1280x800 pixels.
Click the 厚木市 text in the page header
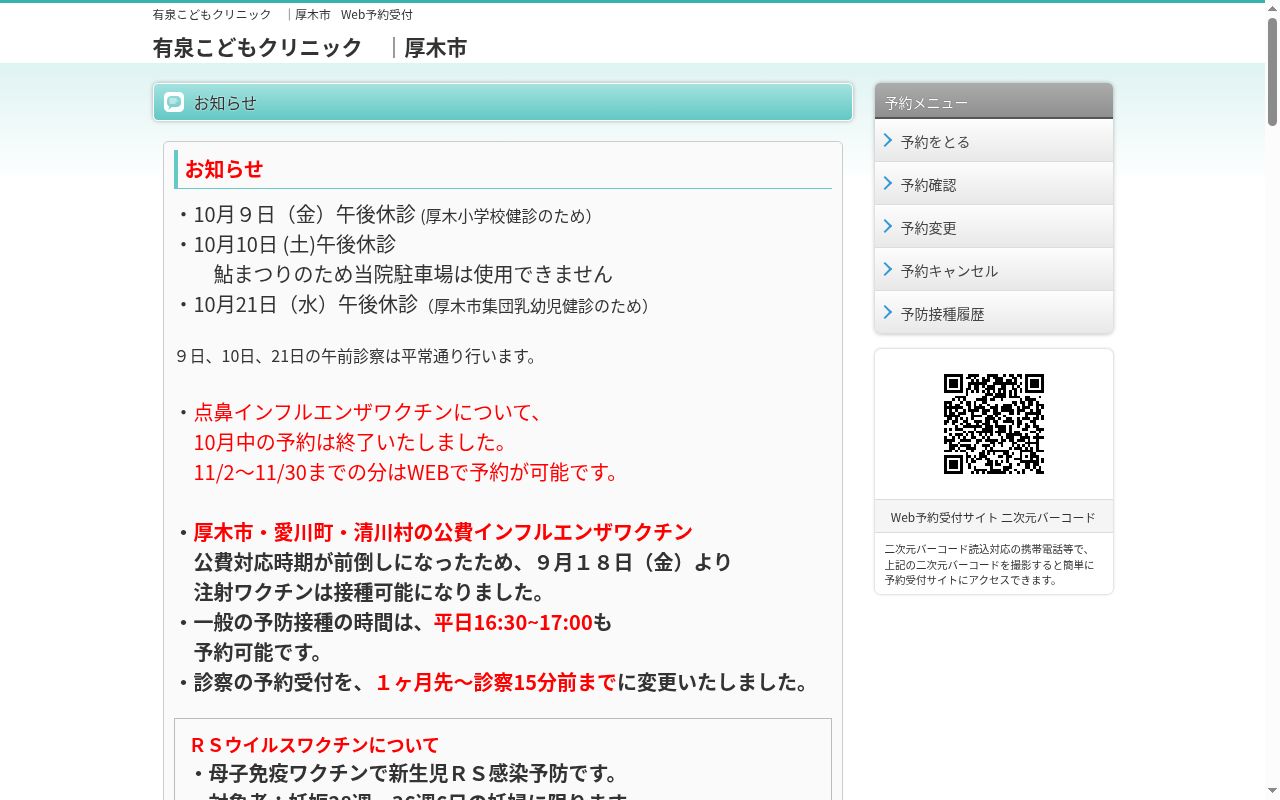point(435,47)
